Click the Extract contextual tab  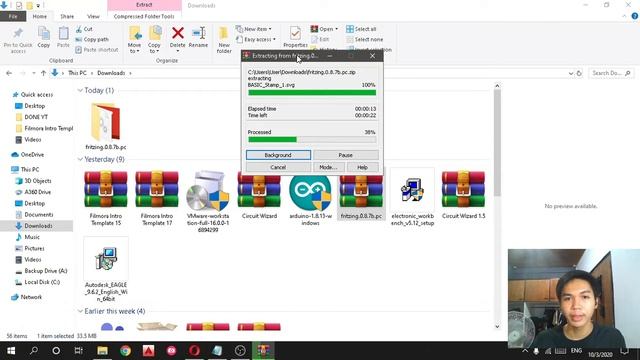[144, 5]
